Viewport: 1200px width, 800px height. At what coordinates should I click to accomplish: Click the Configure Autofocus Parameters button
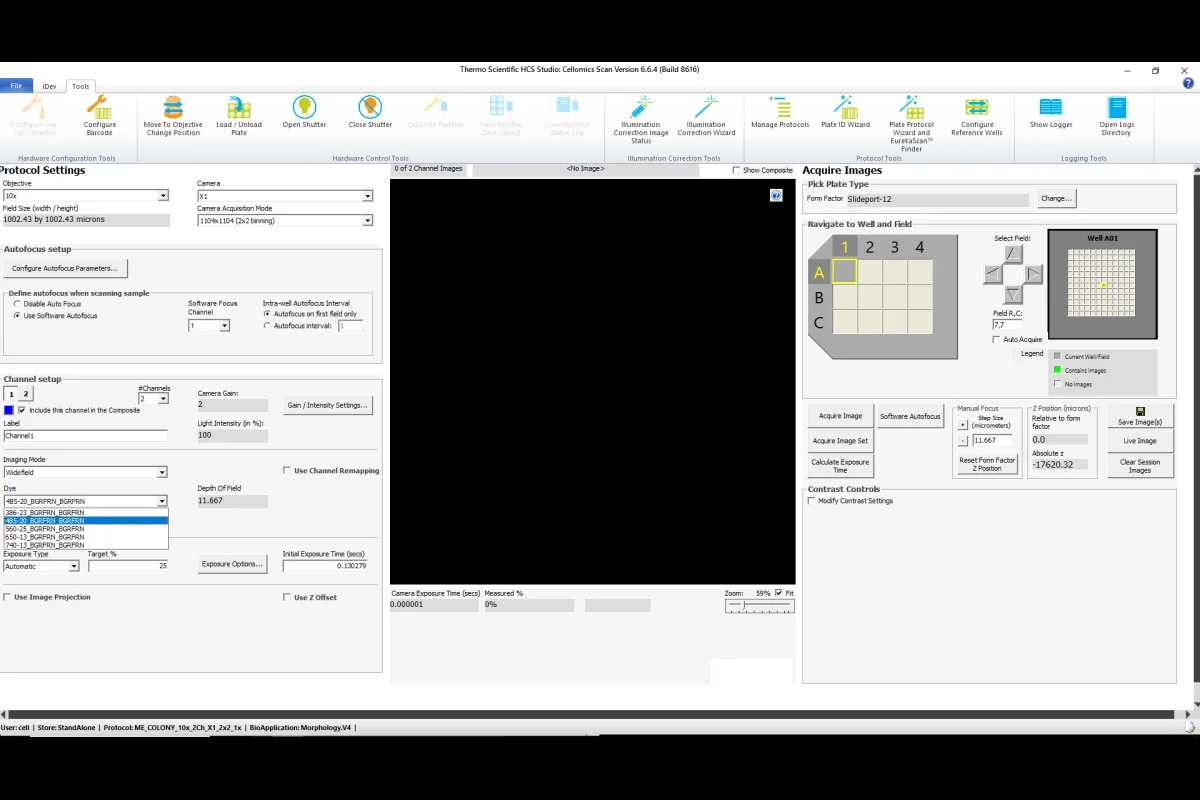coord(65,268)
